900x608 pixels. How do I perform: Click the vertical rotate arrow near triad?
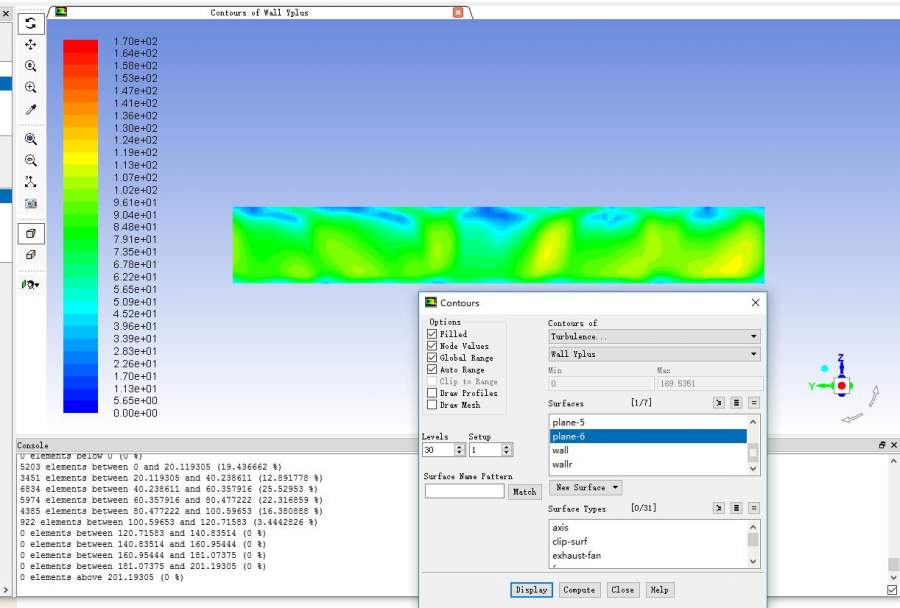tap(874, 396)
